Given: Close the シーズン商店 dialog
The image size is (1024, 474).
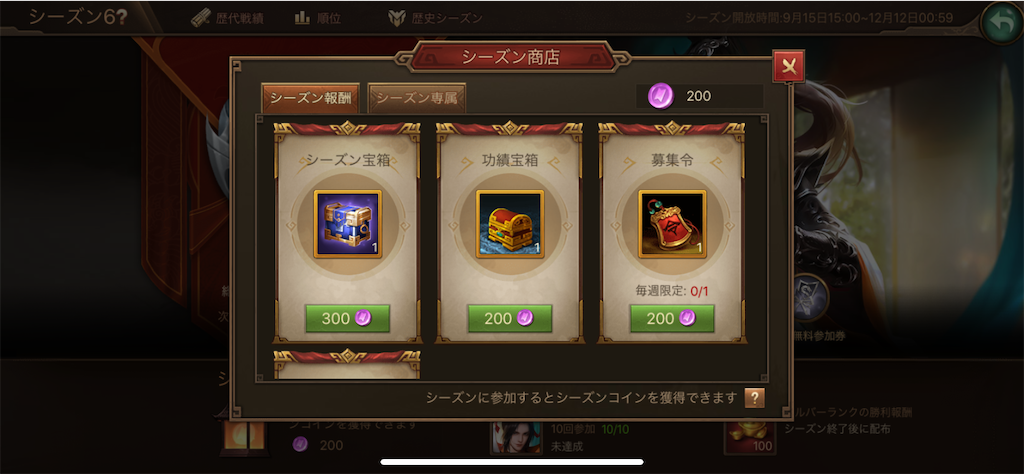Looking at the screenshot, I should [788, 67].
